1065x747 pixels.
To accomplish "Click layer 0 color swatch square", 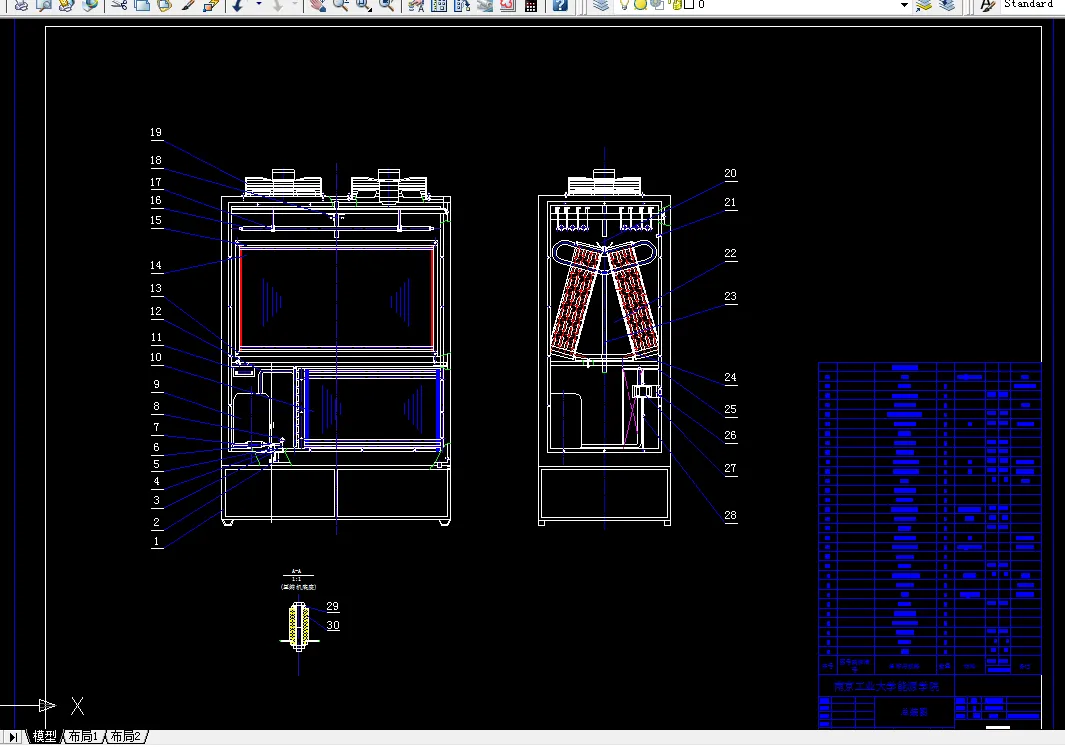I will [689, 4].
